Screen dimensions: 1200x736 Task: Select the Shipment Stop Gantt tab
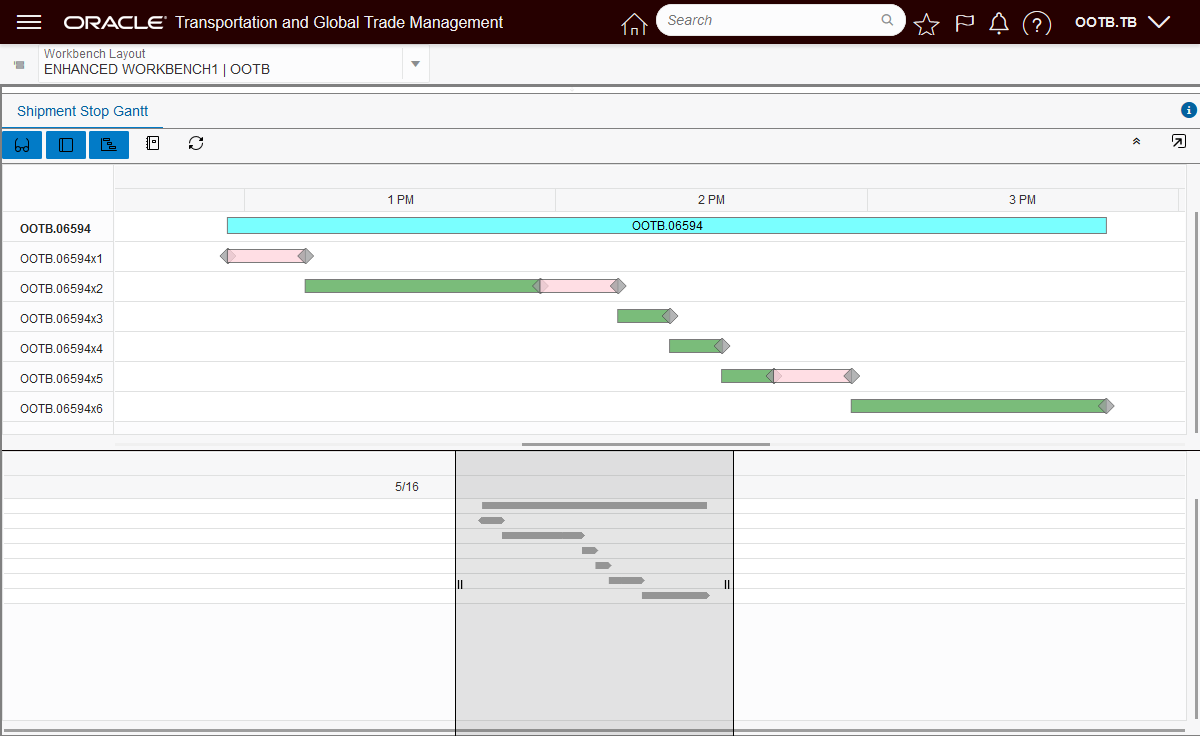click(x=82, y=111)
